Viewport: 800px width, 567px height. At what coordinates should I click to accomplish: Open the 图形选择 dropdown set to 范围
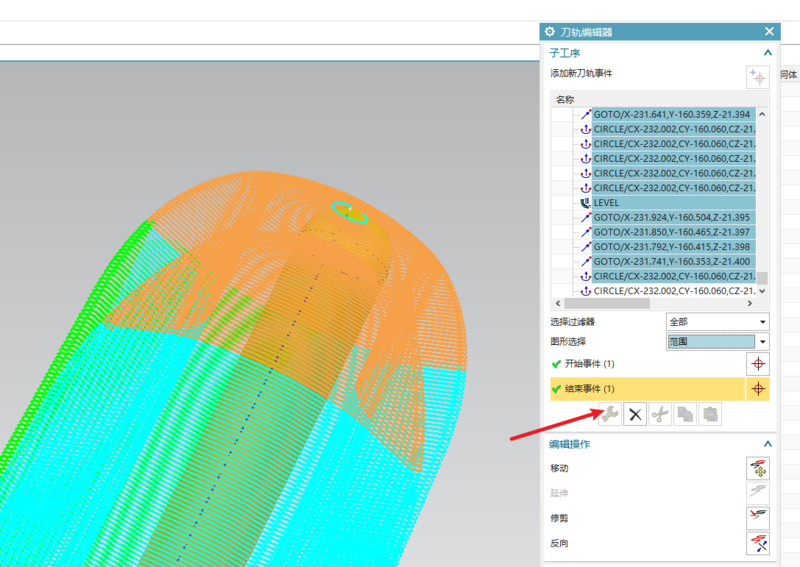[717, 341]
